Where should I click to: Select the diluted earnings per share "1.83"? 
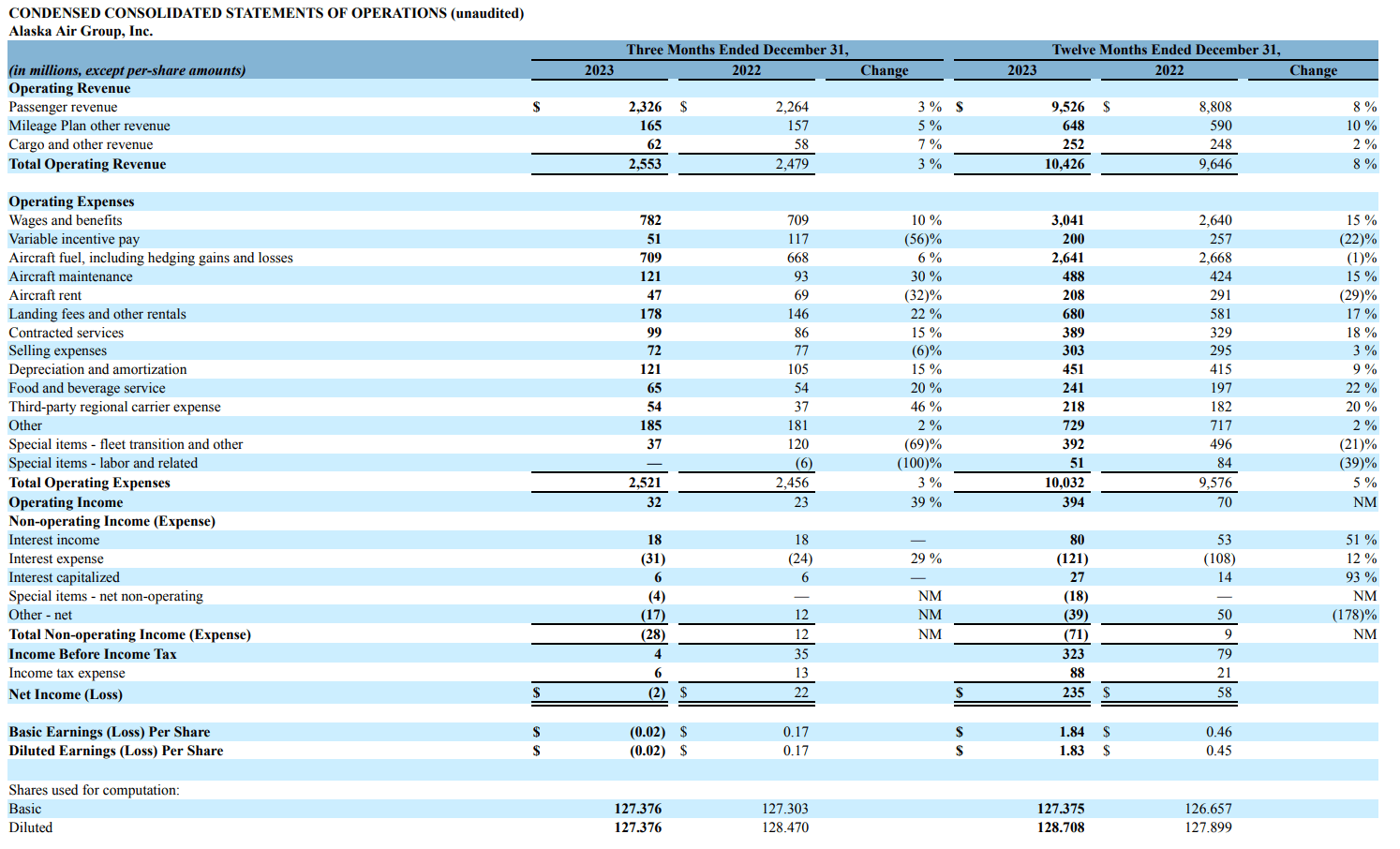(1071, 751)
